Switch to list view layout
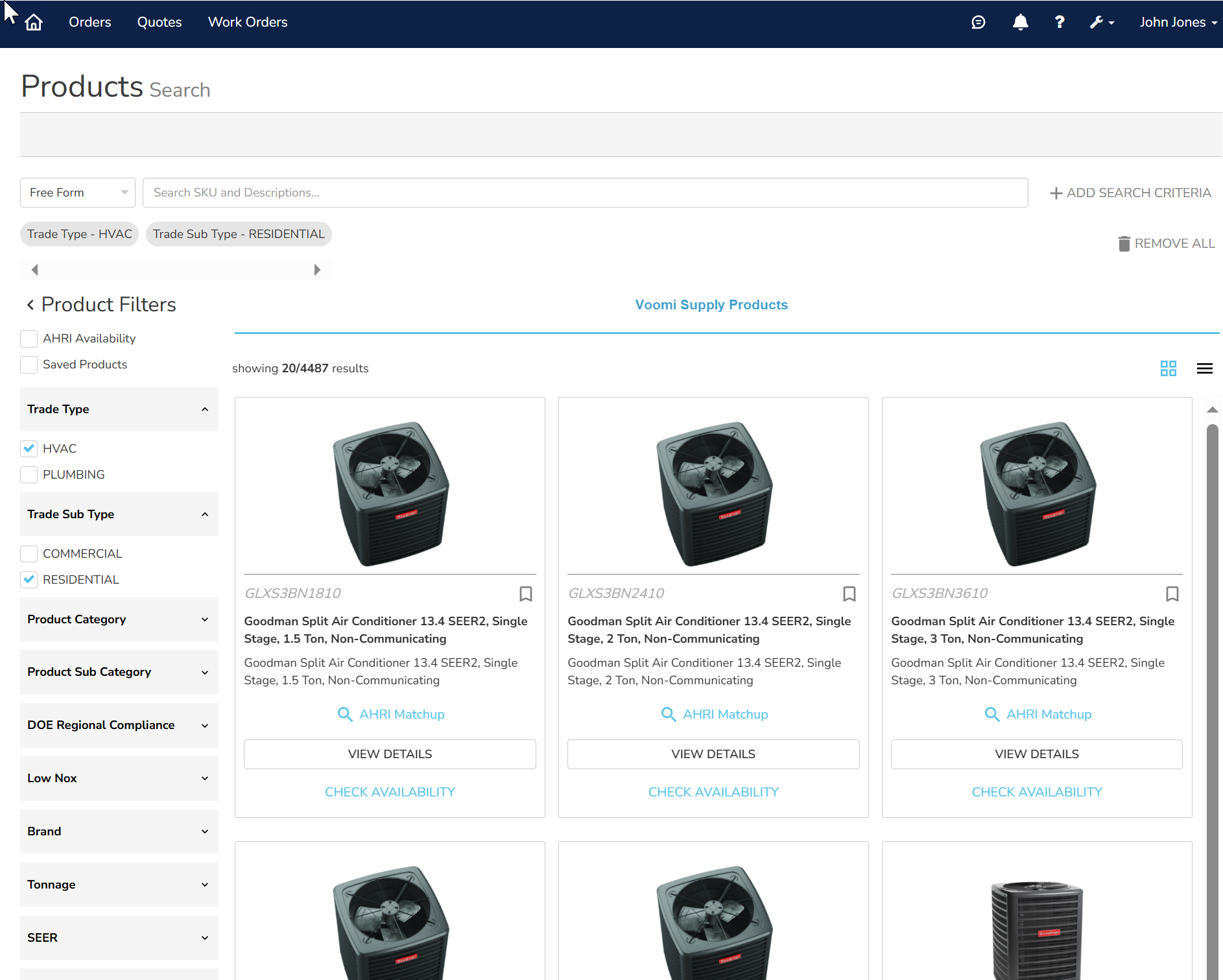Image resolution: width=1223 pixels, height=980 pixels. pyautogui.click(x=1205, y=368)
